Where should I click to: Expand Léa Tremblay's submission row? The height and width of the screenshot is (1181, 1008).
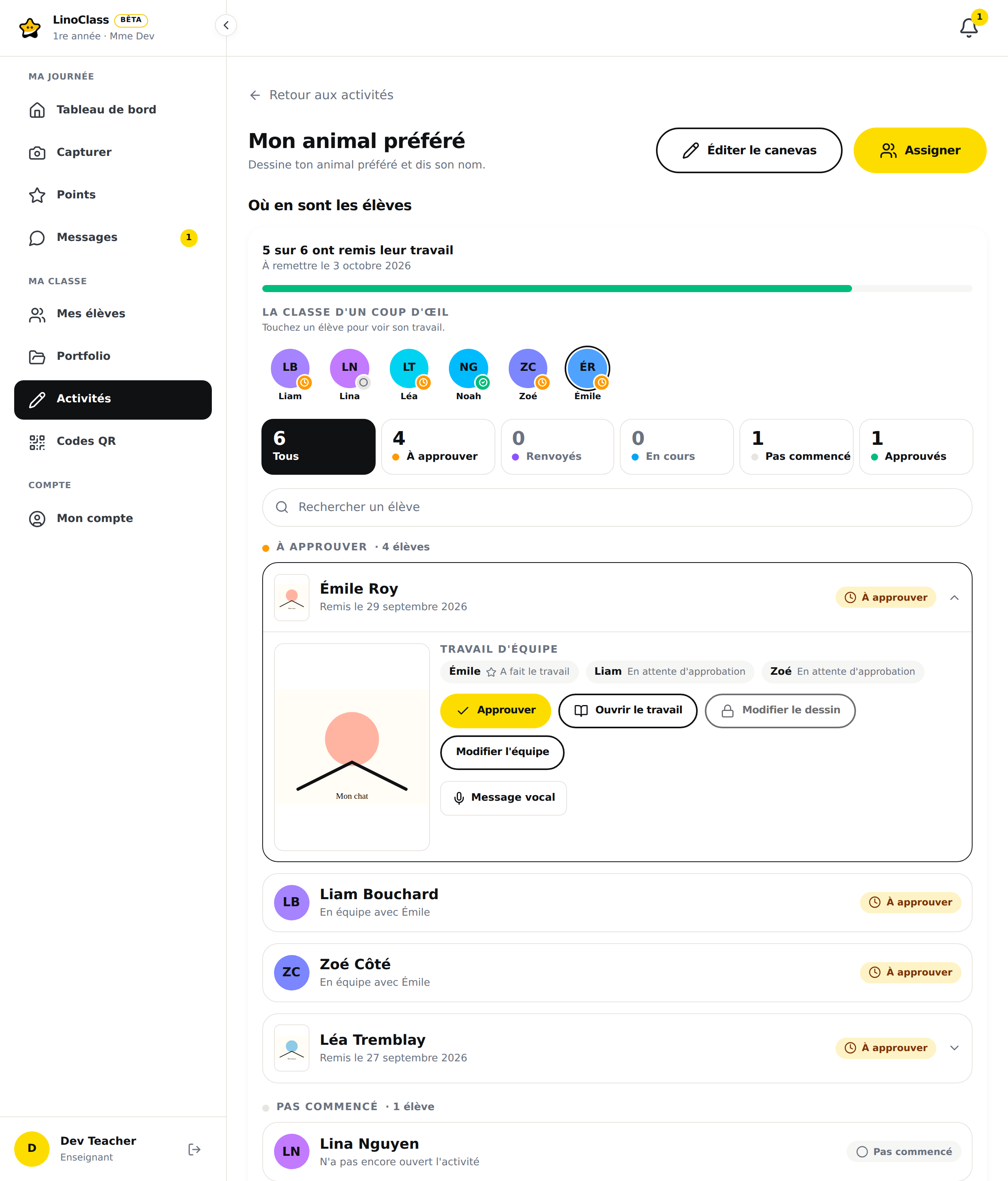pos(954,1048)
